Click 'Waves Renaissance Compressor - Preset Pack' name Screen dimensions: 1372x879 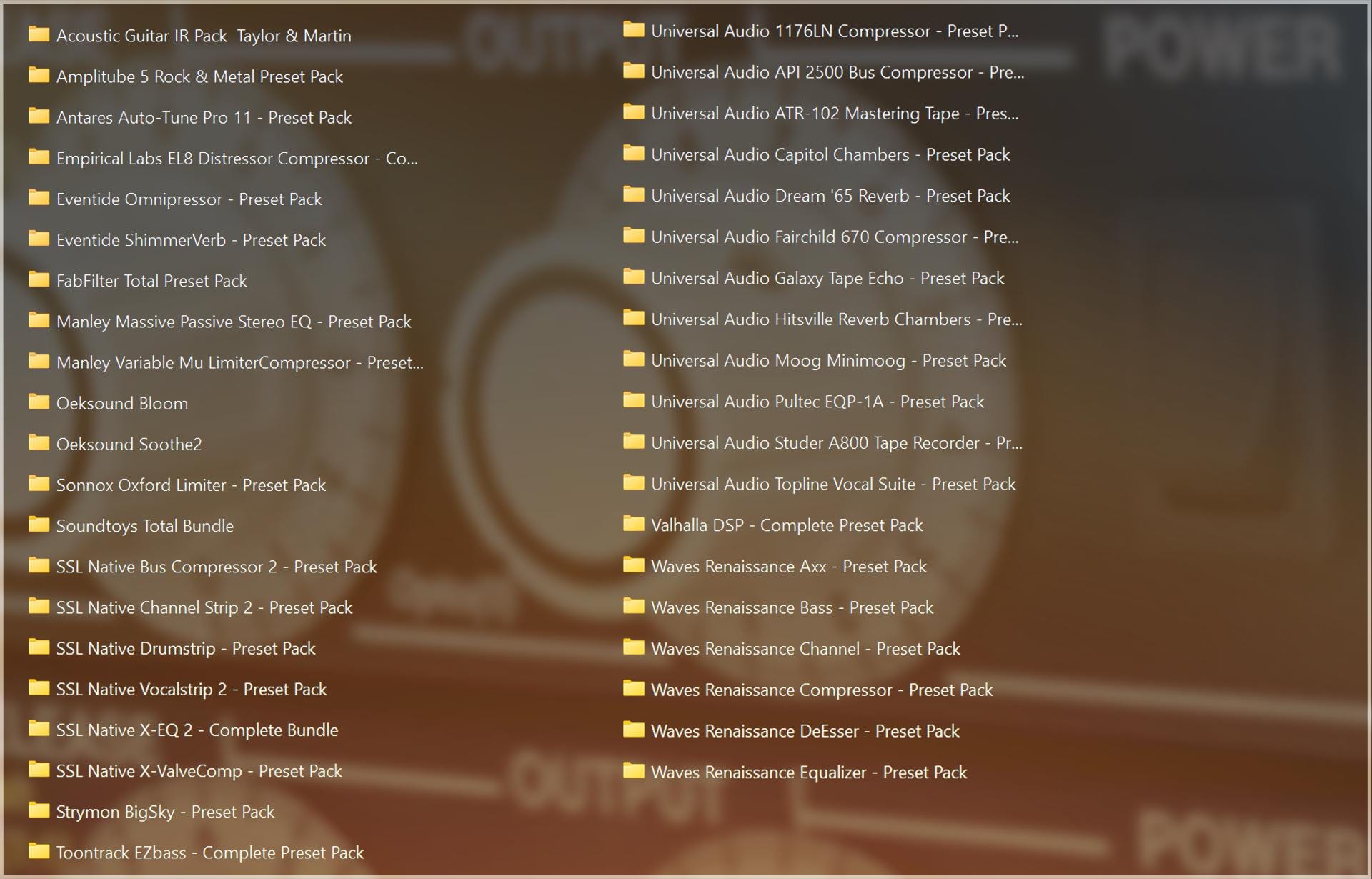(x=822, y=690)
